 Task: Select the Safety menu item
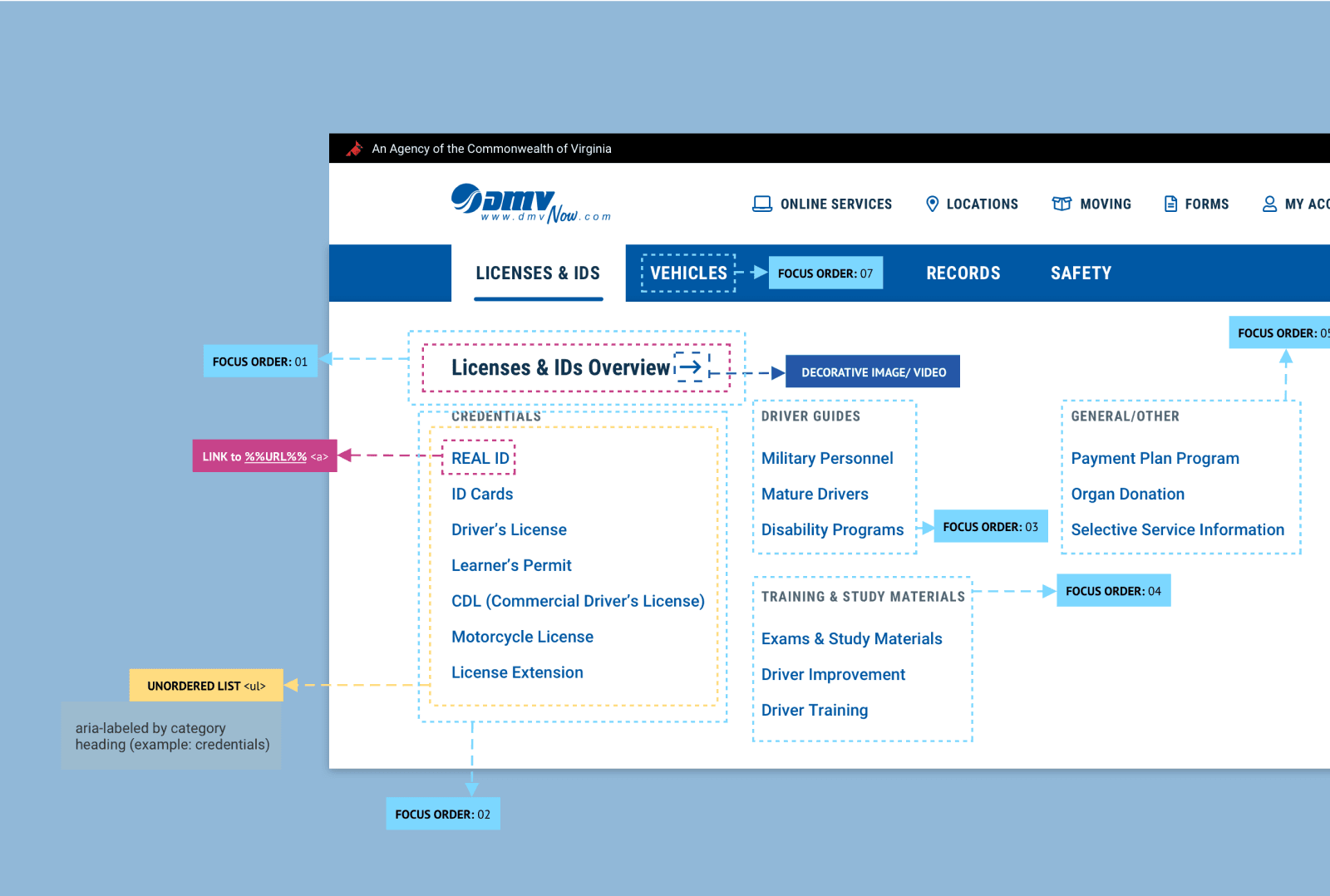tap(1081, 273)
